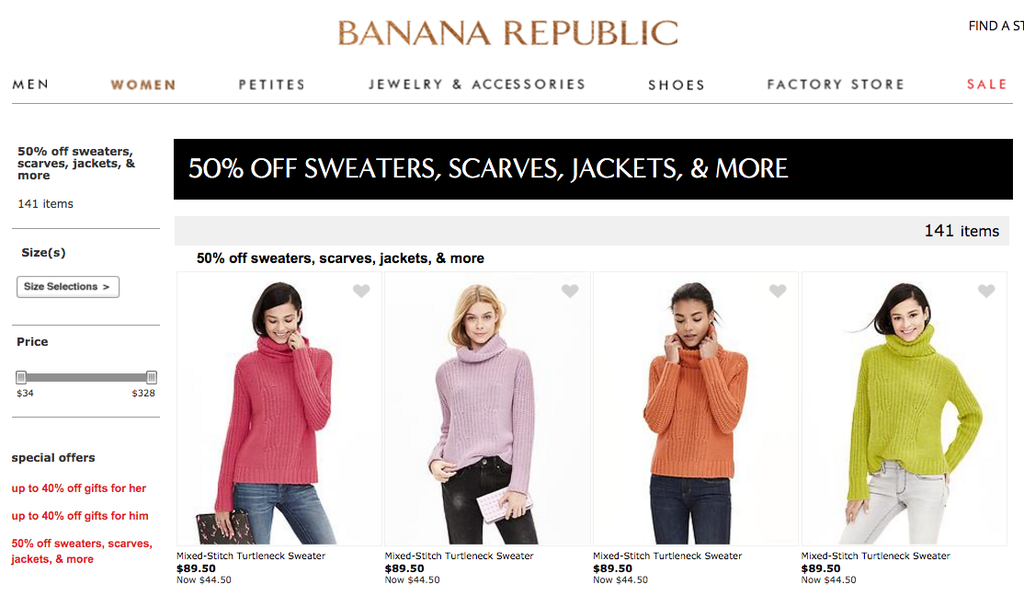This screenshot has height=596, width=1024.
Task: Click the Banana Republic logo
Action: (x=508, y=33)
